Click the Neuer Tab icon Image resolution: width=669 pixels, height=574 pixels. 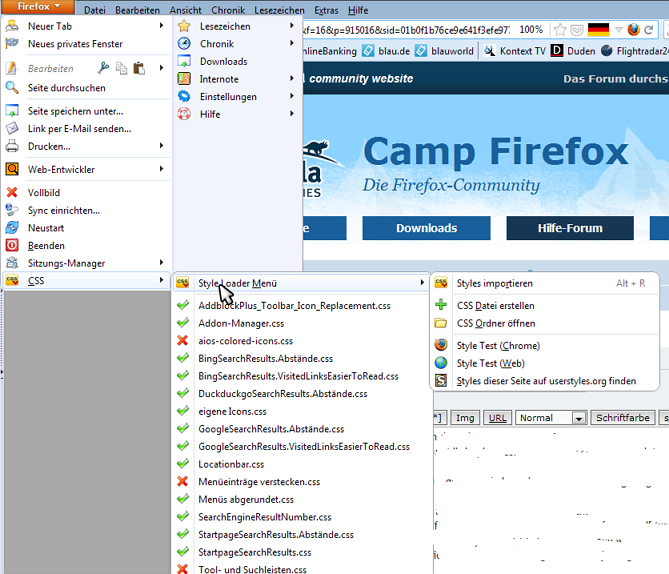[12, 26]
